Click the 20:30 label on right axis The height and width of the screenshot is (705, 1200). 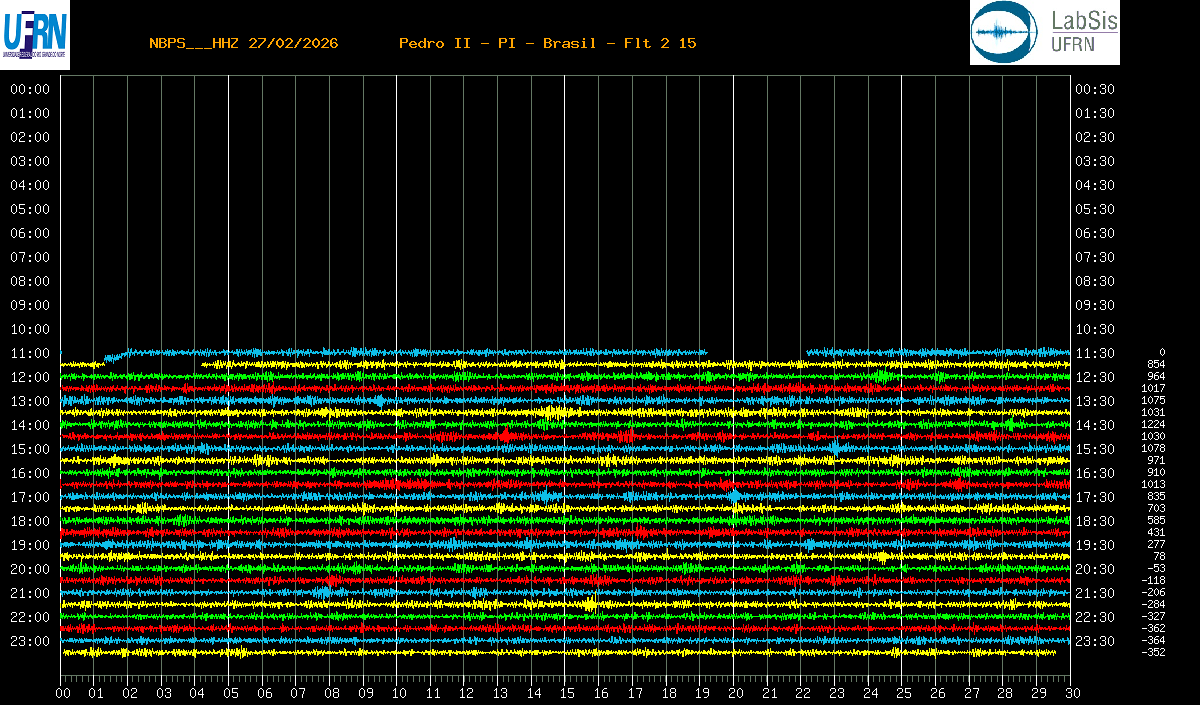tap(1094, 569)
